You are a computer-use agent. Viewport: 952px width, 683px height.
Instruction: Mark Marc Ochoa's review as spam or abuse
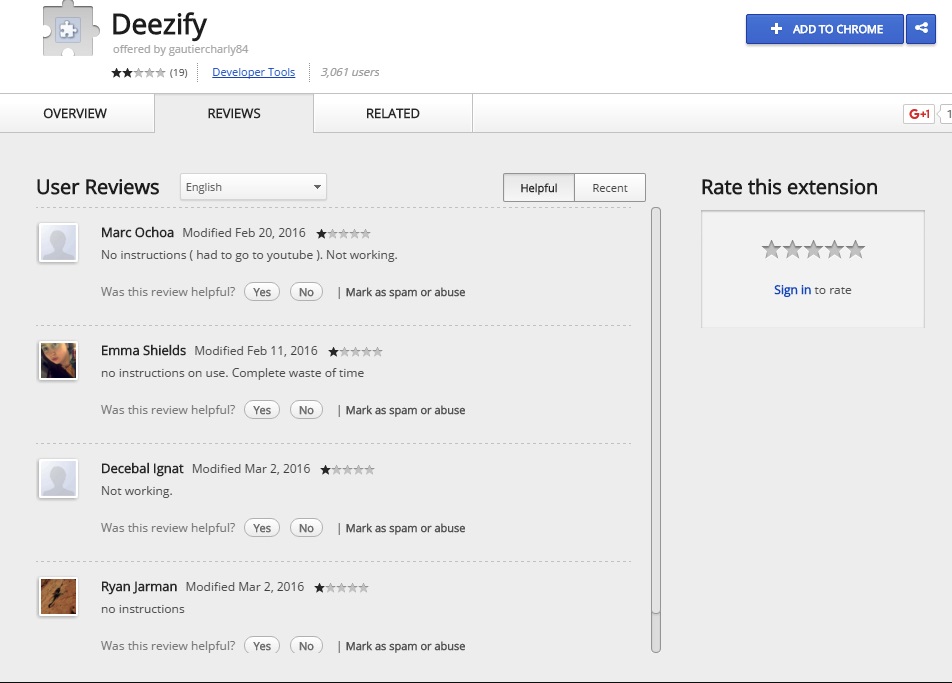405,292
